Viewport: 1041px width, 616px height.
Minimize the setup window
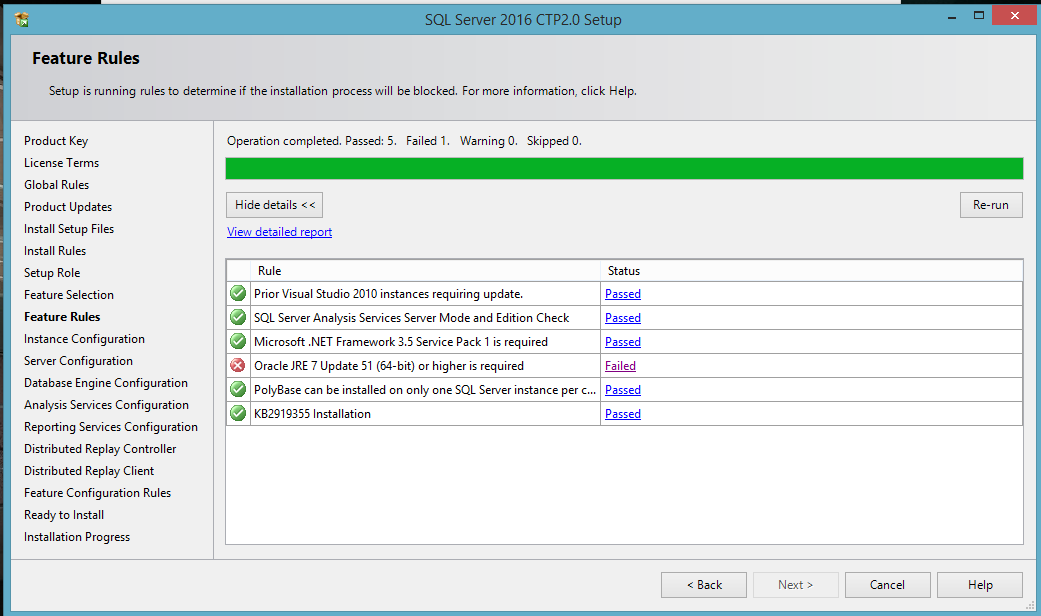(952, 16)
